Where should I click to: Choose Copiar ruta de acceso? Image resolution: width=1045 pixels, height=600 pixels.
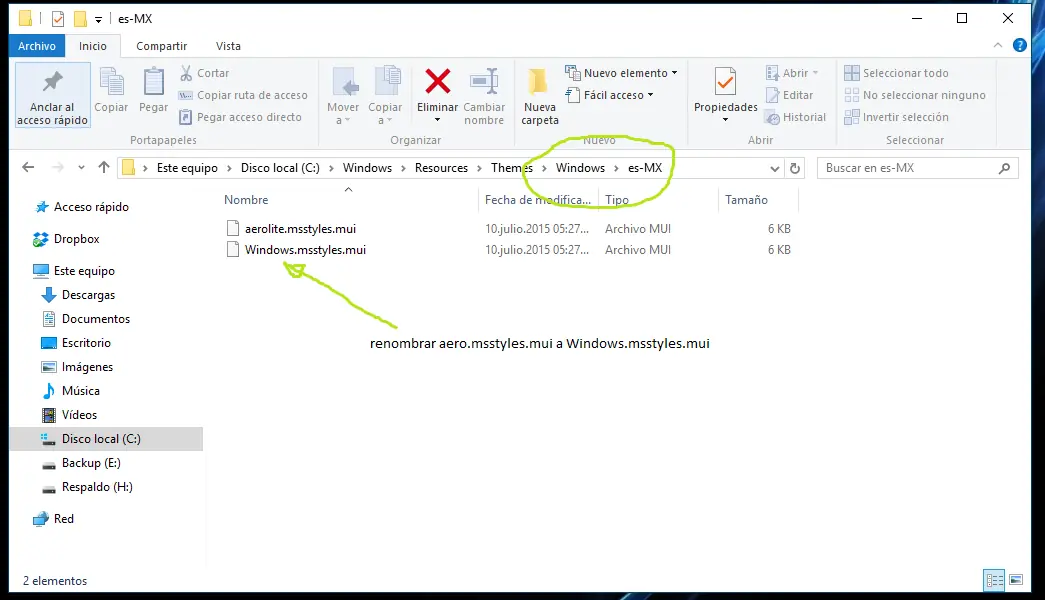243,95
